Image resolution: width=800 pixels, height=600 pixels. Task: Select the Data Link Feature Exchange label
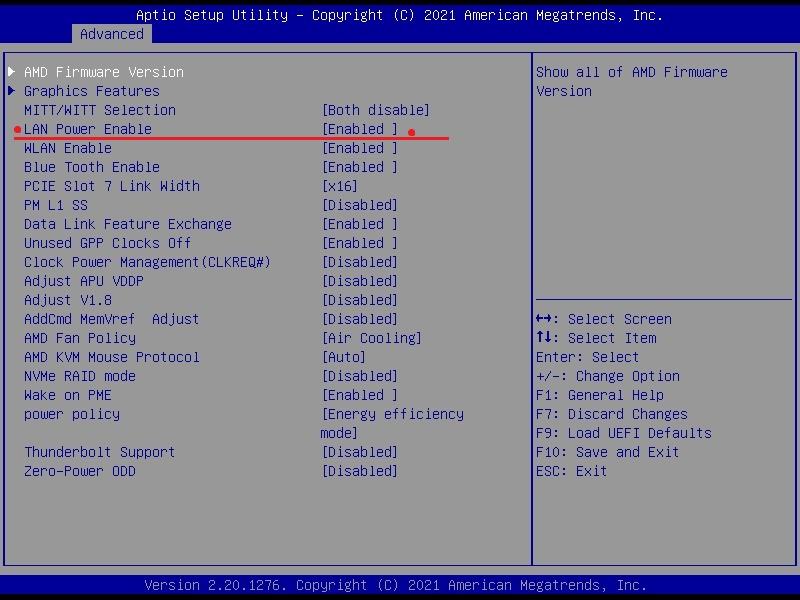[128, 224]
